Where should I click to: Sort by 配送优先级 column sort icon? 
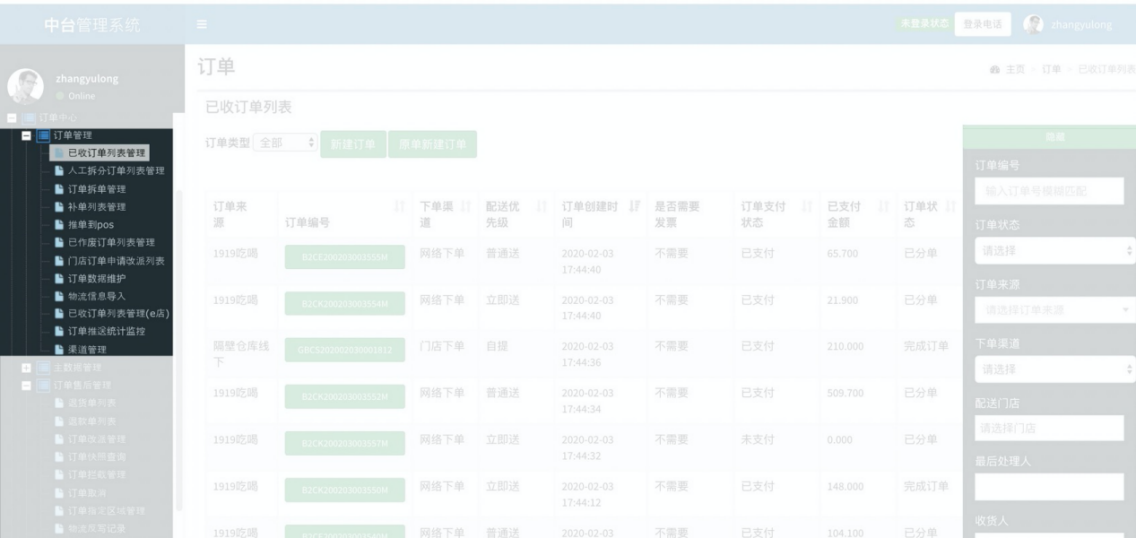540,207
